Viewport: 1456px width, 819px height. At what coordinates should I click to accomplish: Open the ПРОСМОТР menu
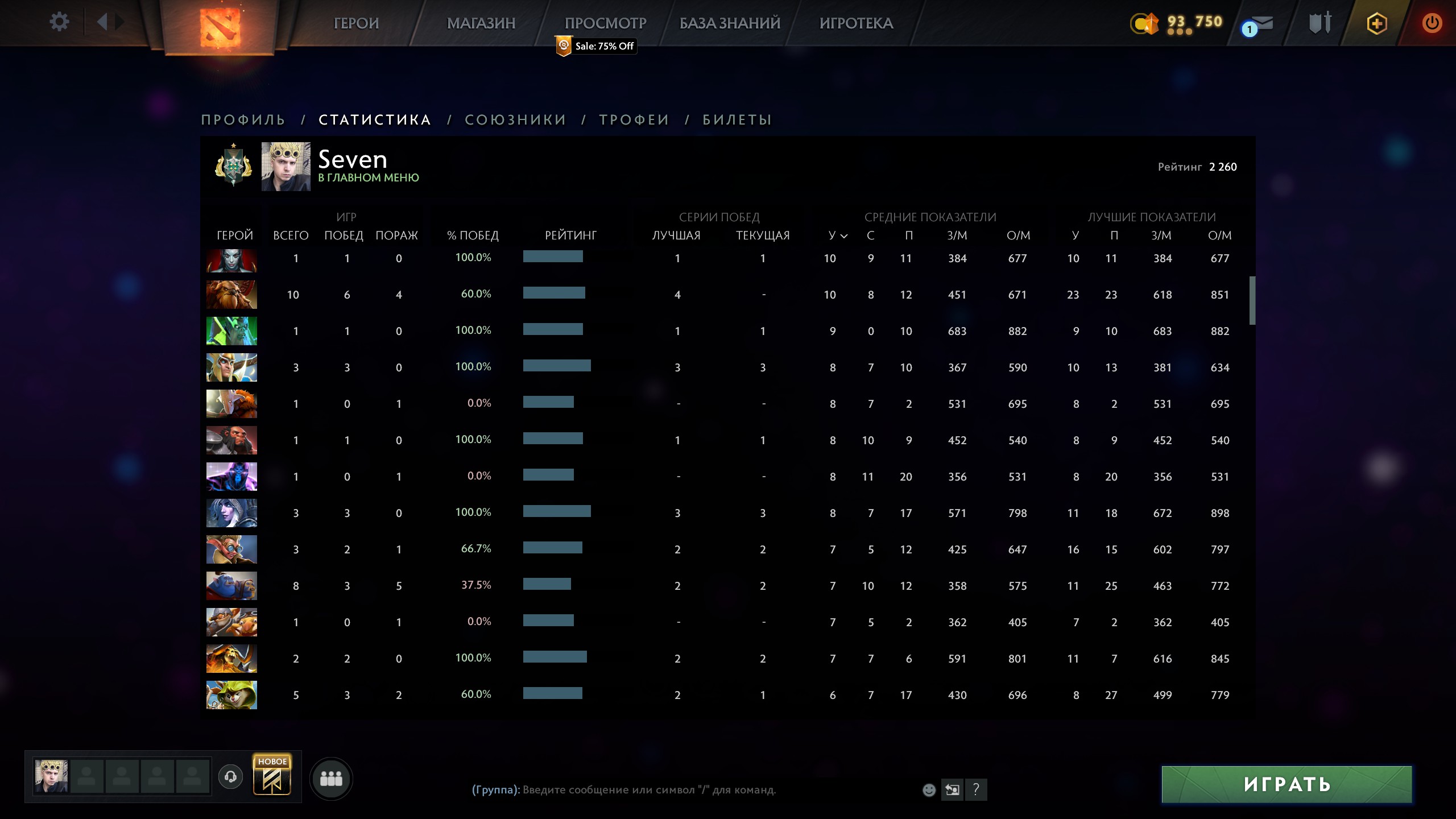[x=605, y=23]
